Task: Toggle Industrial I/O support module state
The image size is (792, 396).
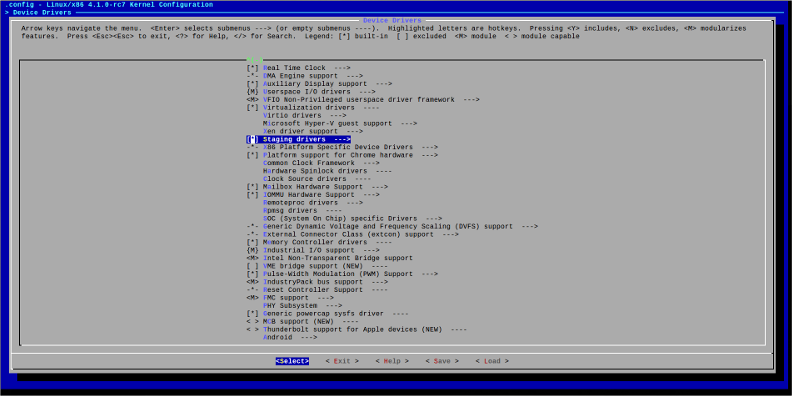Action: 253,251
